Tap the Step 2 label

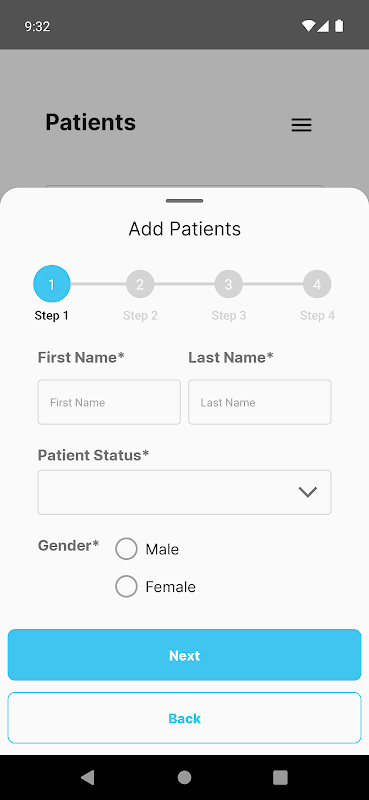click(x=140, y=316)
